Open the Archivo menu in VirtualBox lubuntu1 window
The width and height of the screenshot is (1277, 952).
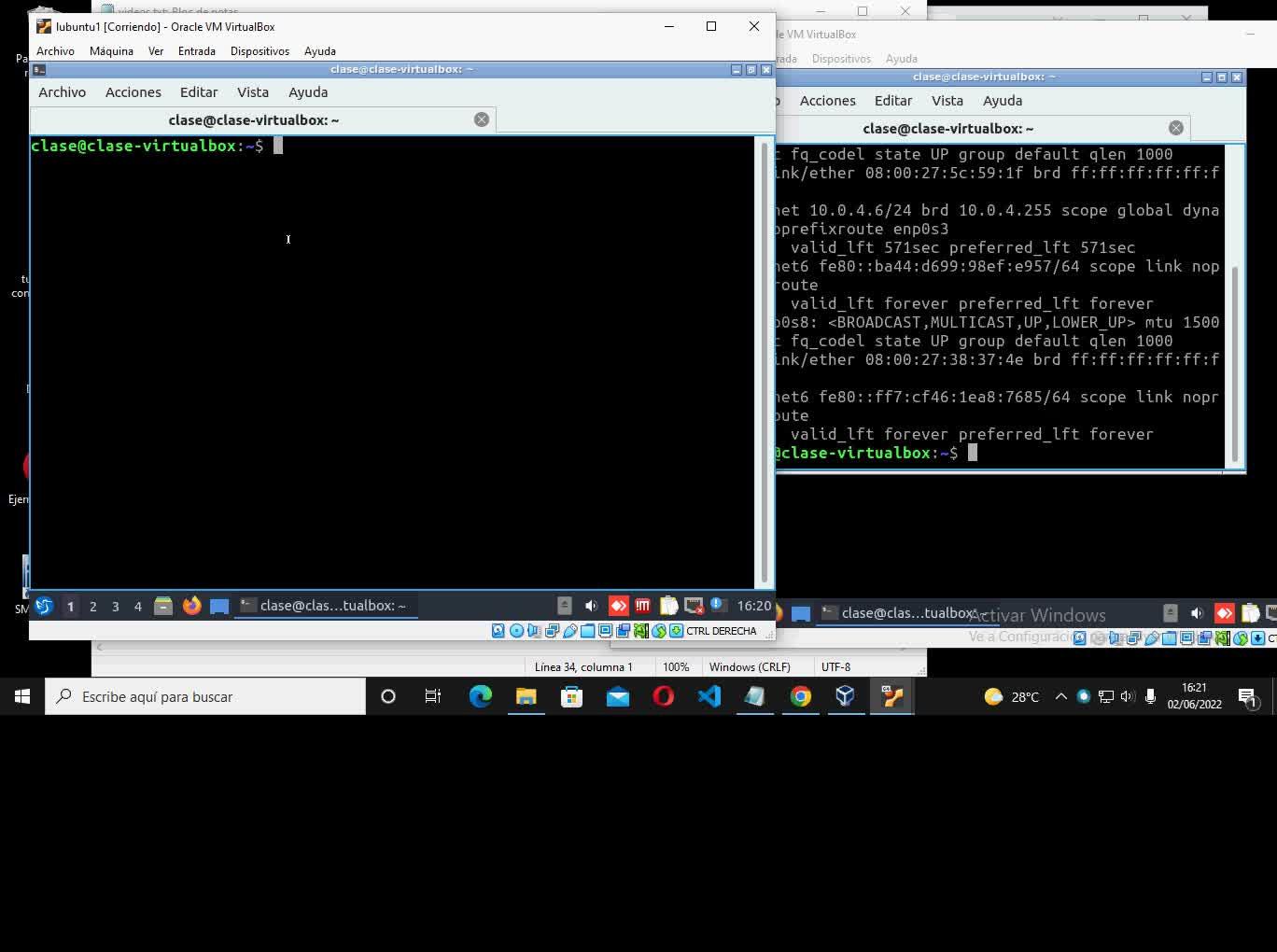(x=55, y=51)
